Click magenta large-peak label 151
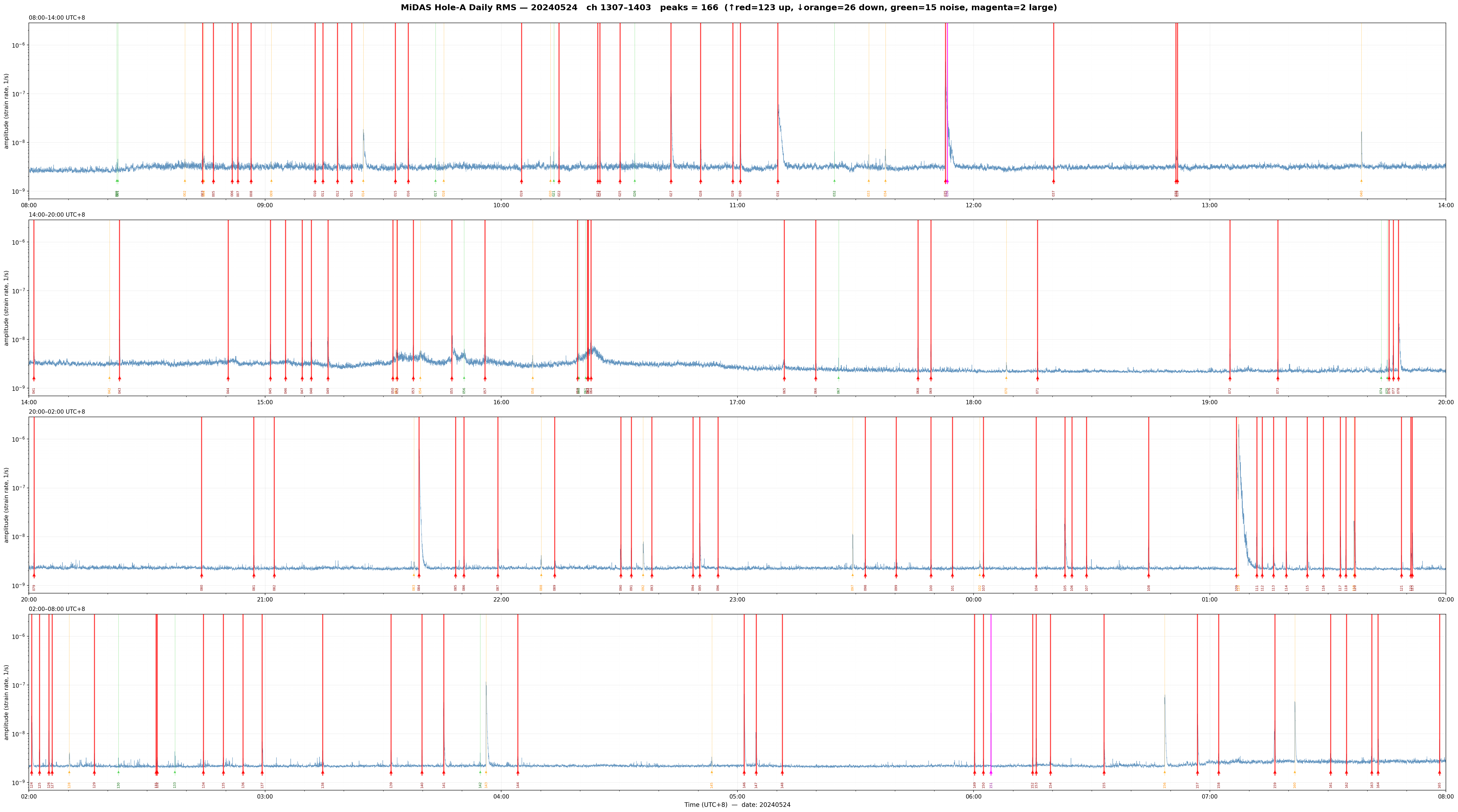 click(x=991, y=785)
